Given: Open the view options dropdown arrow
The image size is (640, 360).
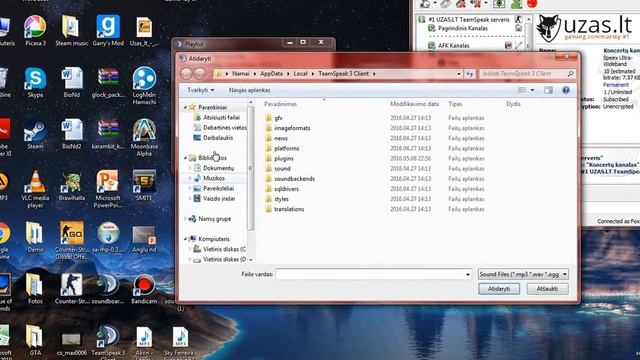Looking at the screenshot, I should click(532, 90).
